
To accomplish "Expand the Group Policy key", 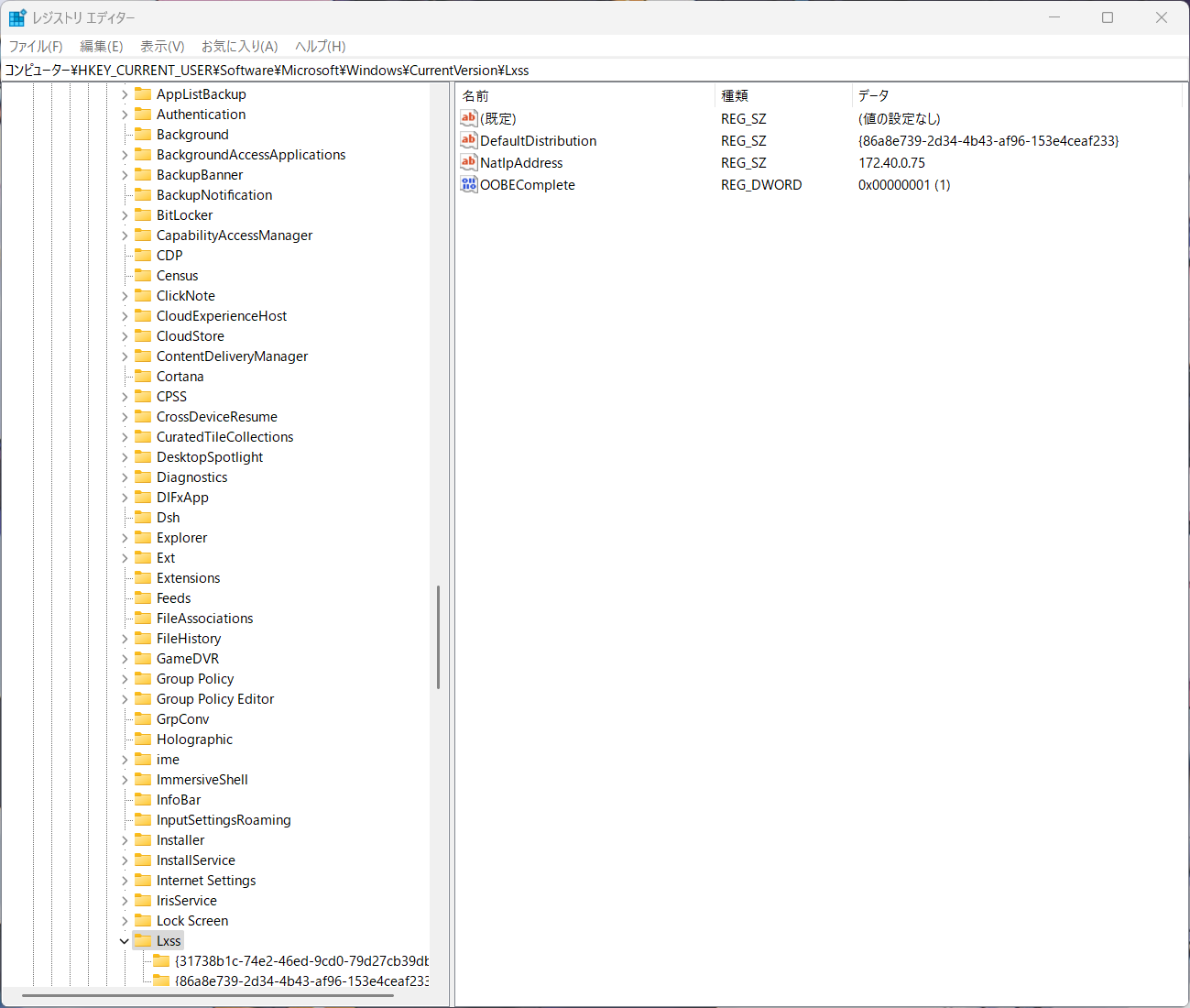I will pyautogui.click(x=125, y=679).
